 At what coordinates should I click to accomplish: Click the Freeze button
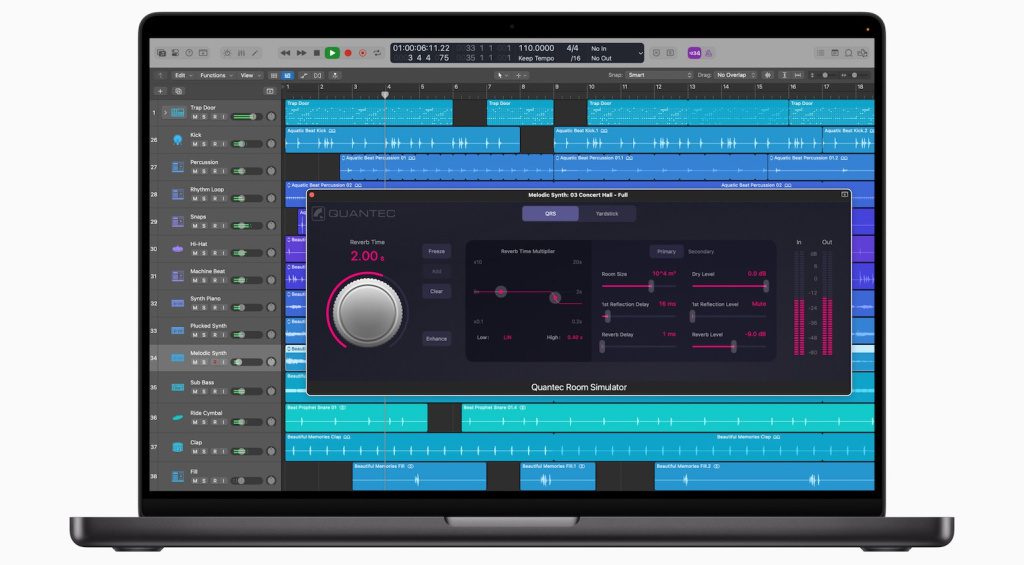point(436,251)
